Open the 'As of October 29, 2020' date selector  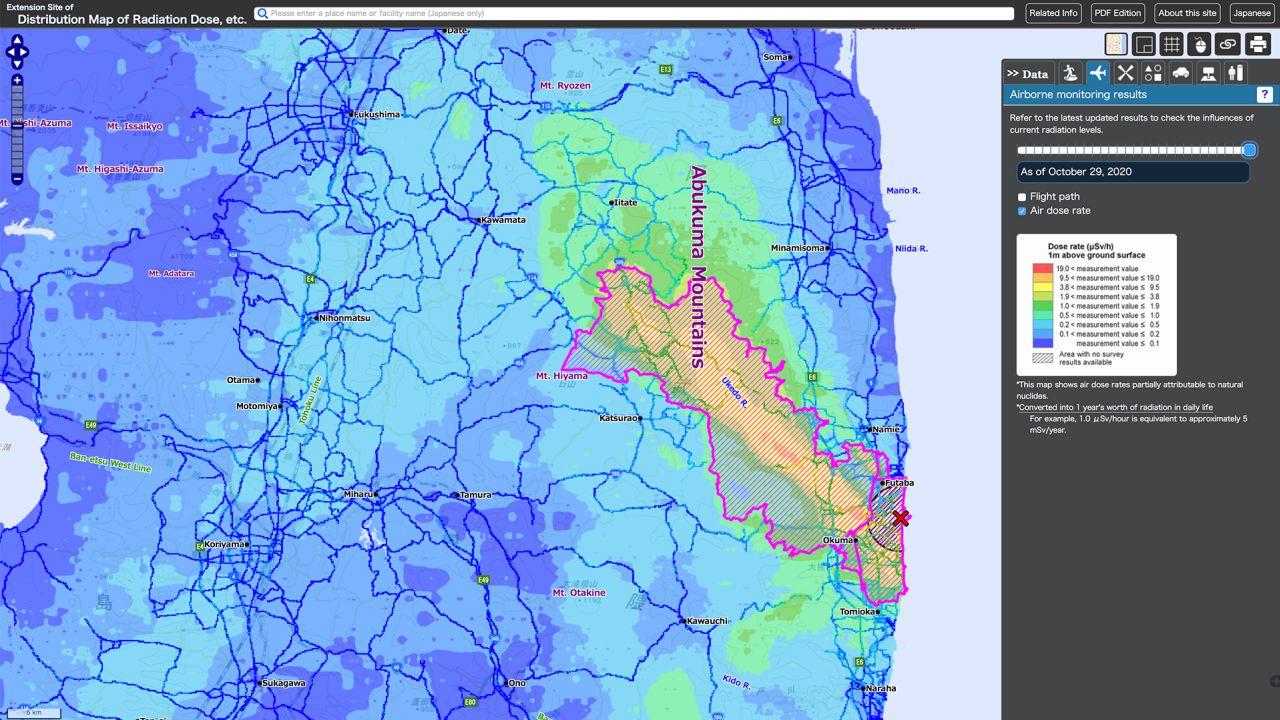1133,172
